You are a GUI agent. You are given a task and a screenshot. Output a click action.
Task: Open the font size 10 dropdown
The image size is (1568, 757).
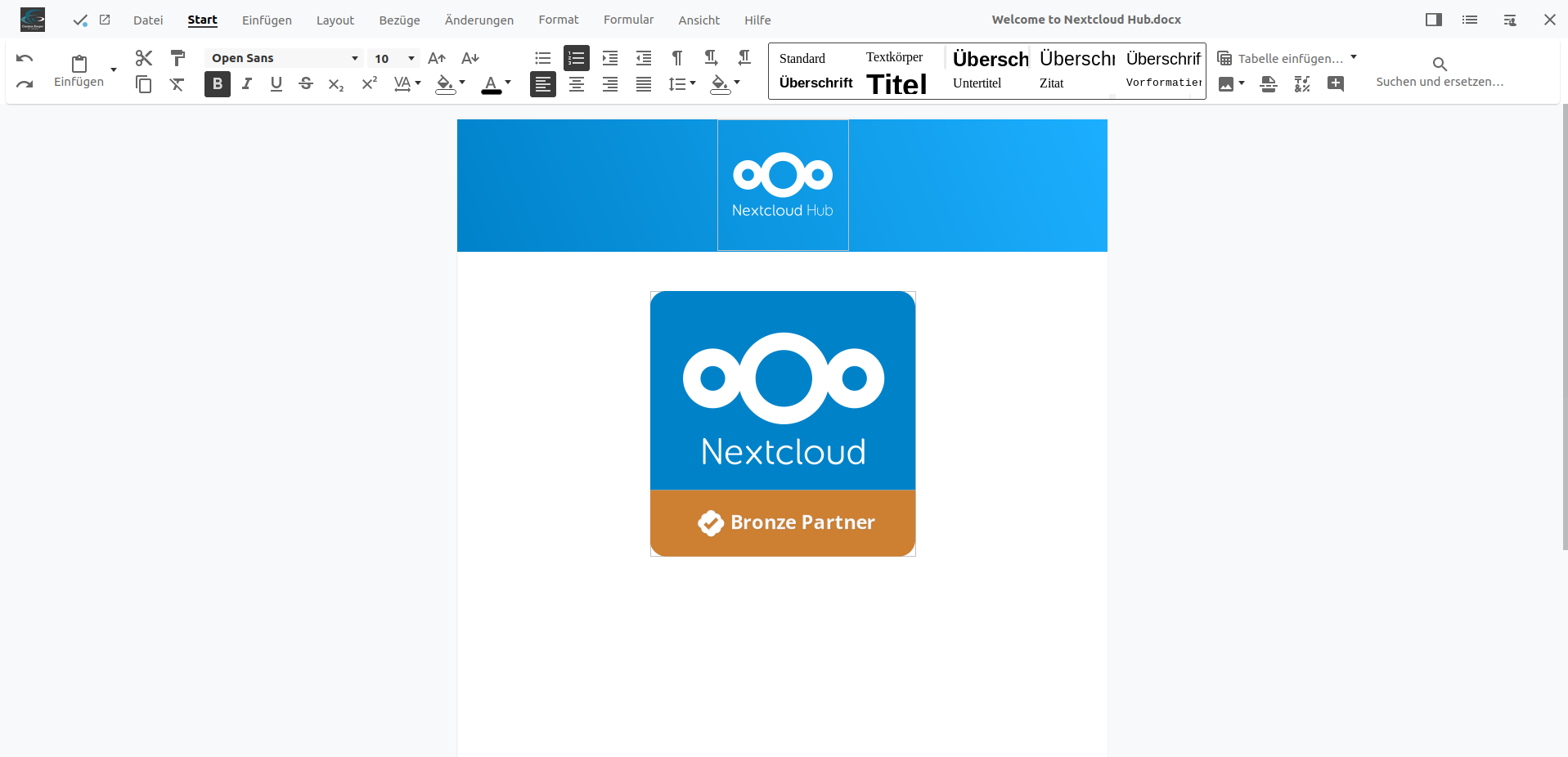[393, 58]
